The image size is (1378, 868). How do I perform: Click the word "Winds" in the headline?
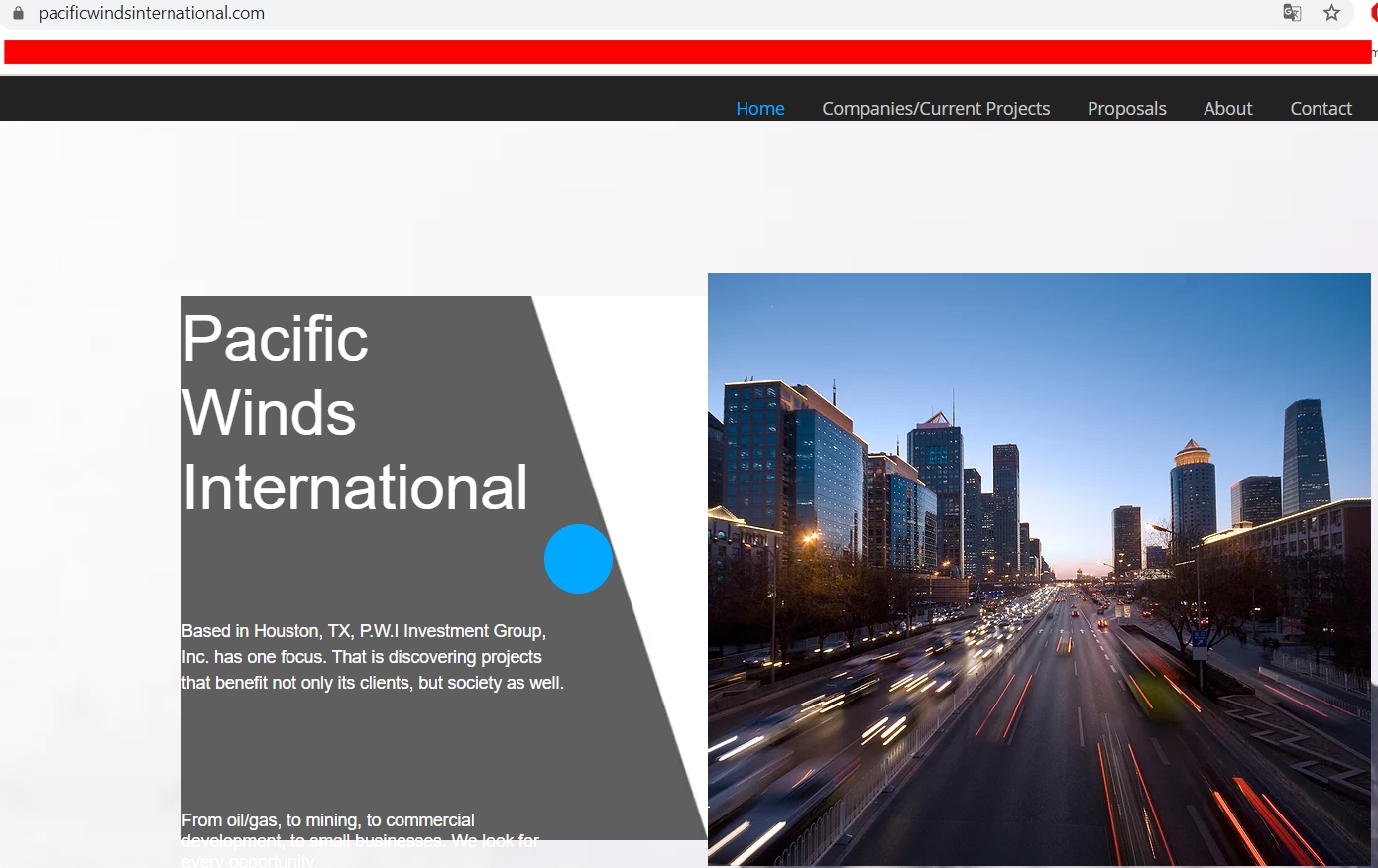tap(269, 413)
